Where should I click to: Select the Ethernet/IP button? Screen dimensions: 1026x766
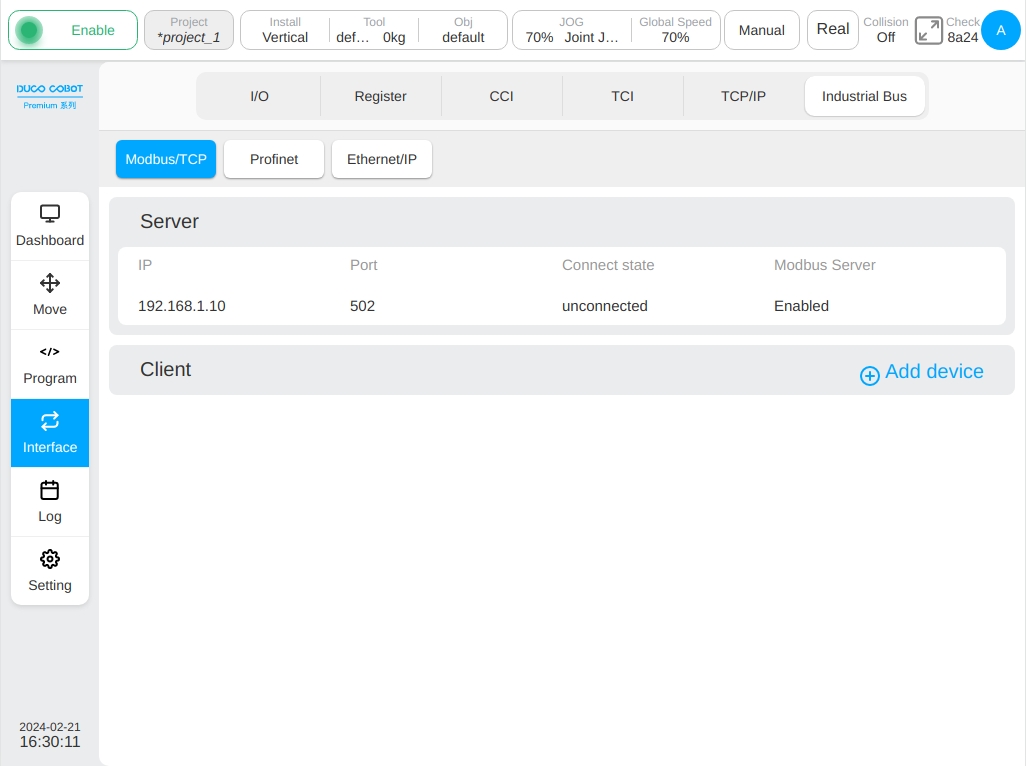tap(381, 159)
